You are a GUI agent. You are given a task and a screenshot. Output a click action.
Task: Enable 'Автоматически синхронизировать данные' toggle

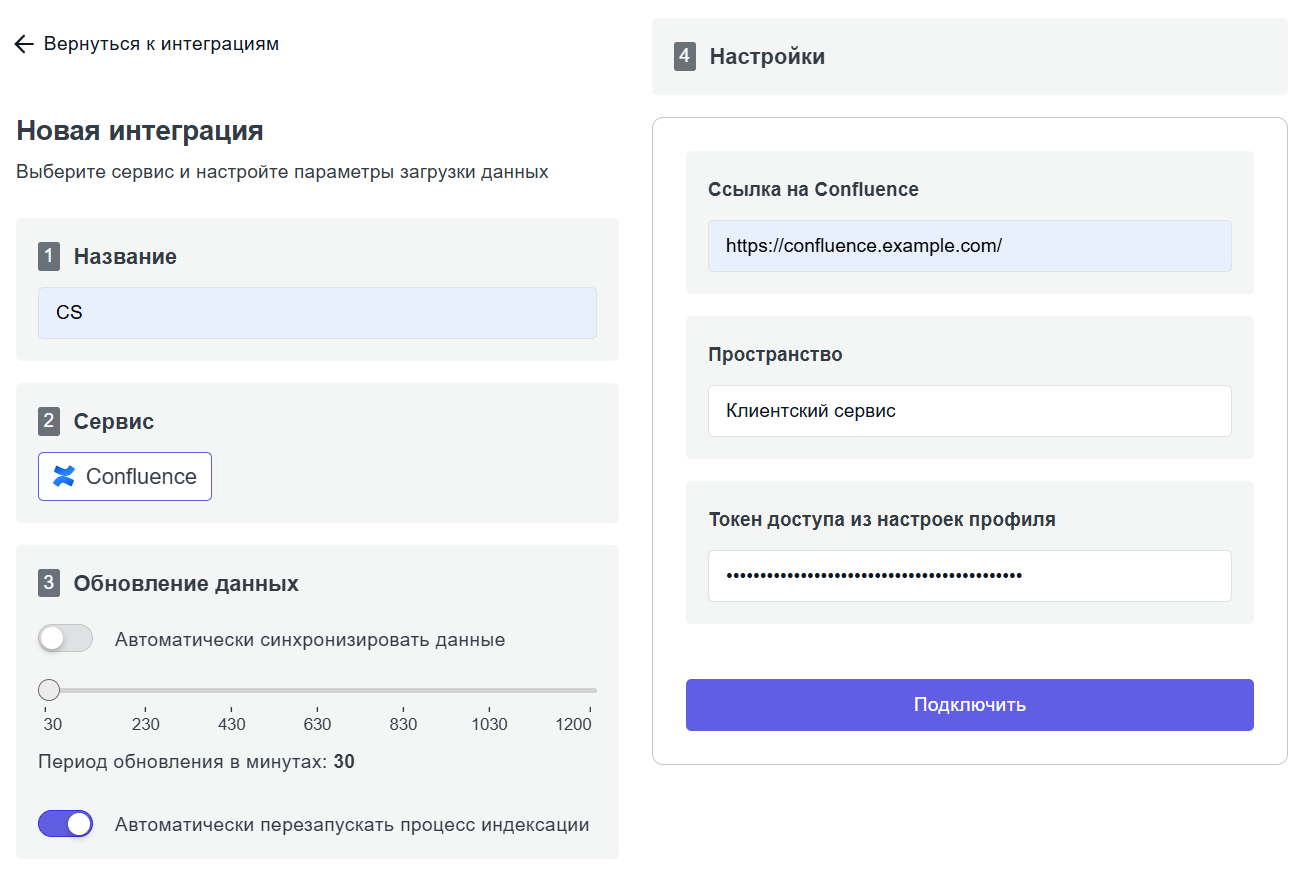(x=65, y=638)
